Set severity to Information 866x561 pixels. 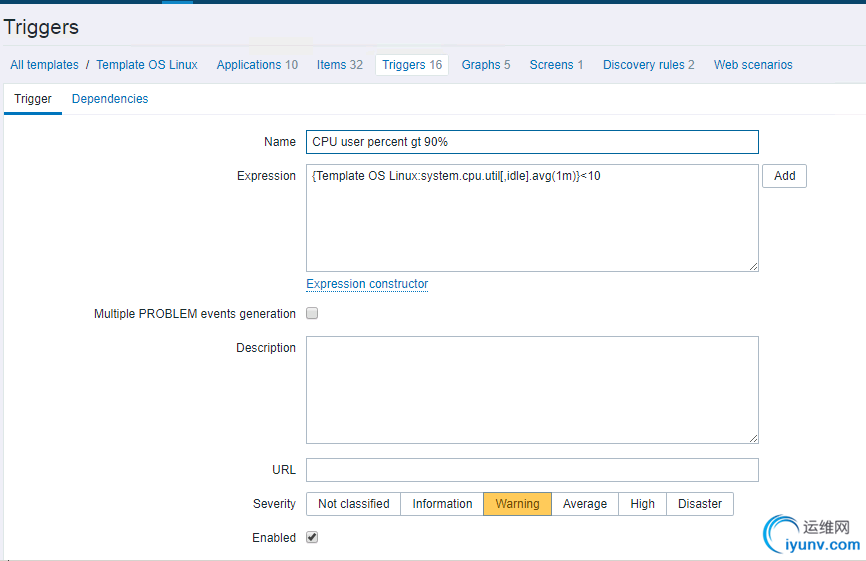coord(442,504)
